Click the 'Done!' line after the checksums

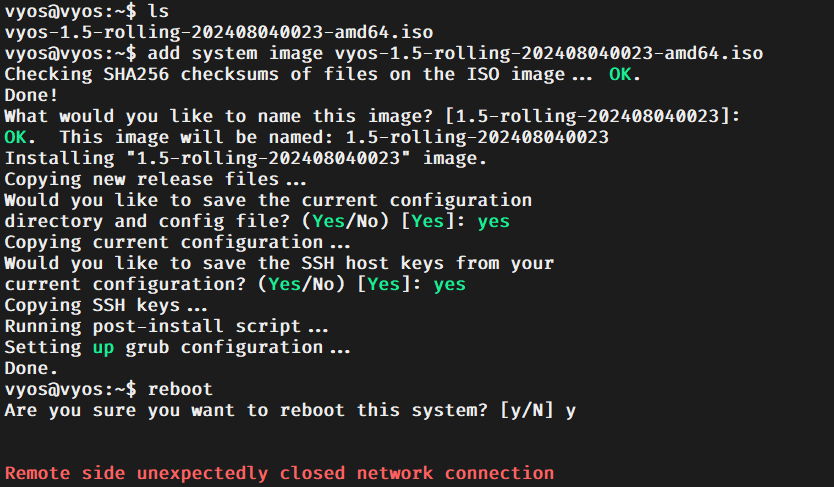(31, 95)
